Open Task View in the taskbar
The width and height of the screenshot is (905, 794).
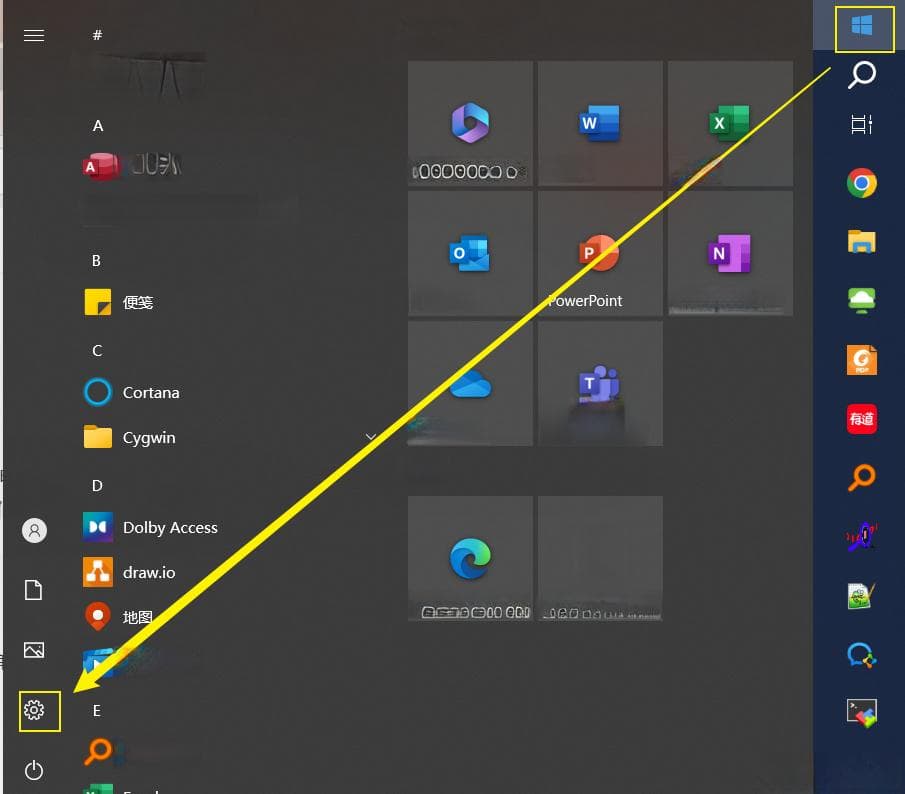[x=862, y=124]
